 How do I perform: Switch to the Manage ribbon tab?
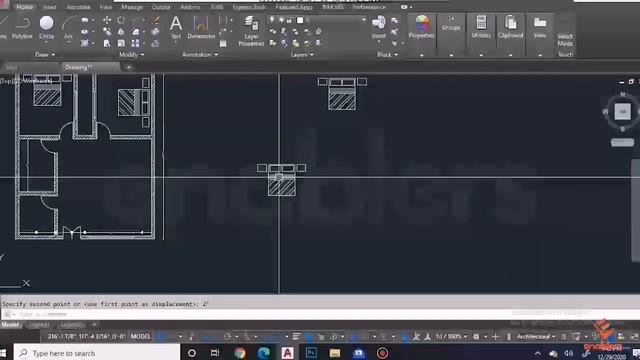coord(132,7)
